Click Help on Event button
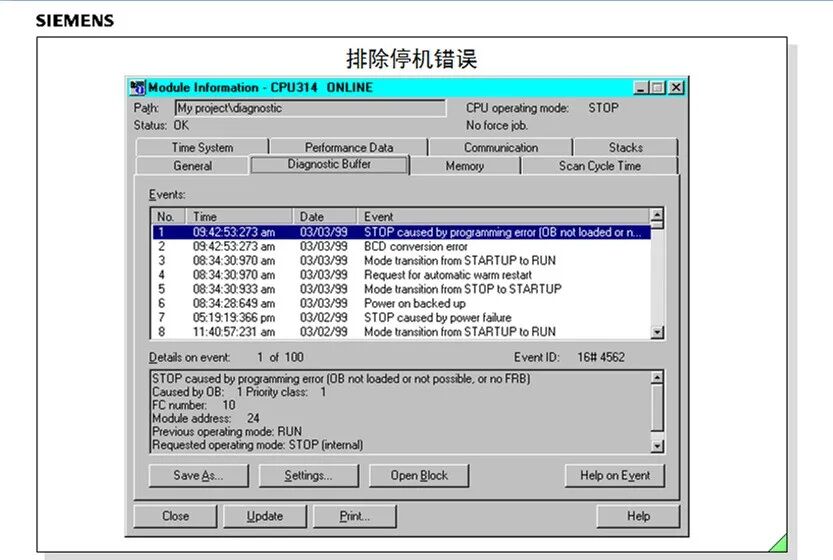The width and height of the screenshot is (833, 560). tap(615, 476)
